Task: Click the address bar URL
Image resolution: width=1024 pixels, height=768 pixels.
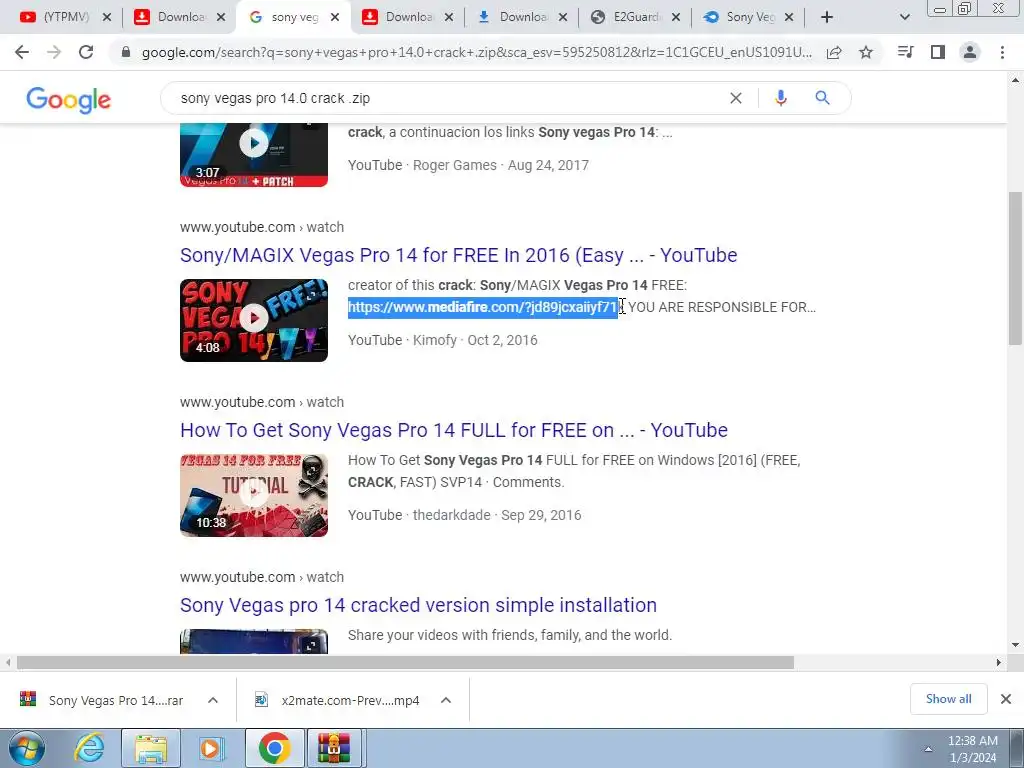Action: point(477,52)
